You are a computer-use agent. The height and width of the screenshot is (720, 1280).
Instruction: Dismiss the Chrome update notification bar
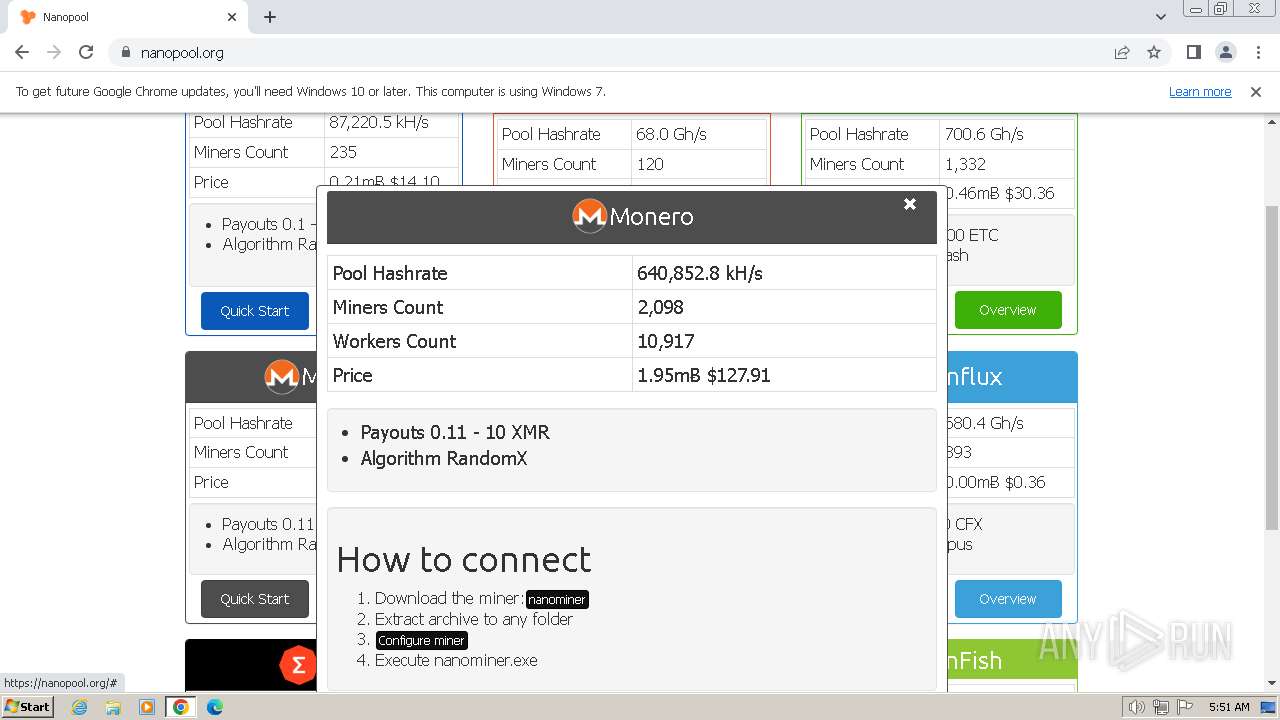[1256, 92]
